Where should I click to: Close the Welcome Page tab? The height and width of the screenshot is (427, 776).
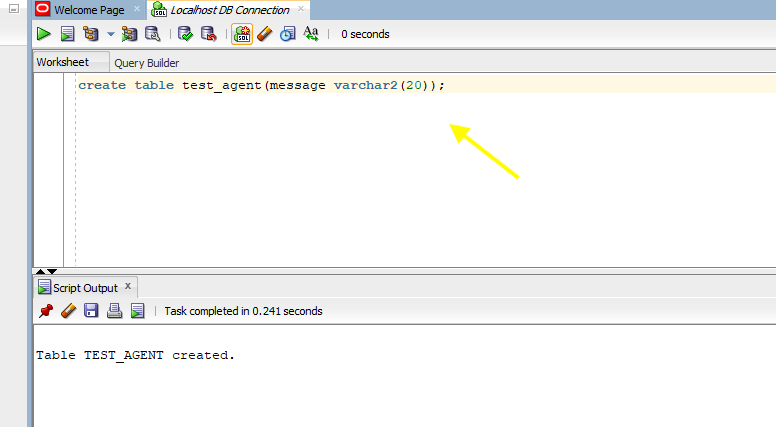[x=137, y=9]
